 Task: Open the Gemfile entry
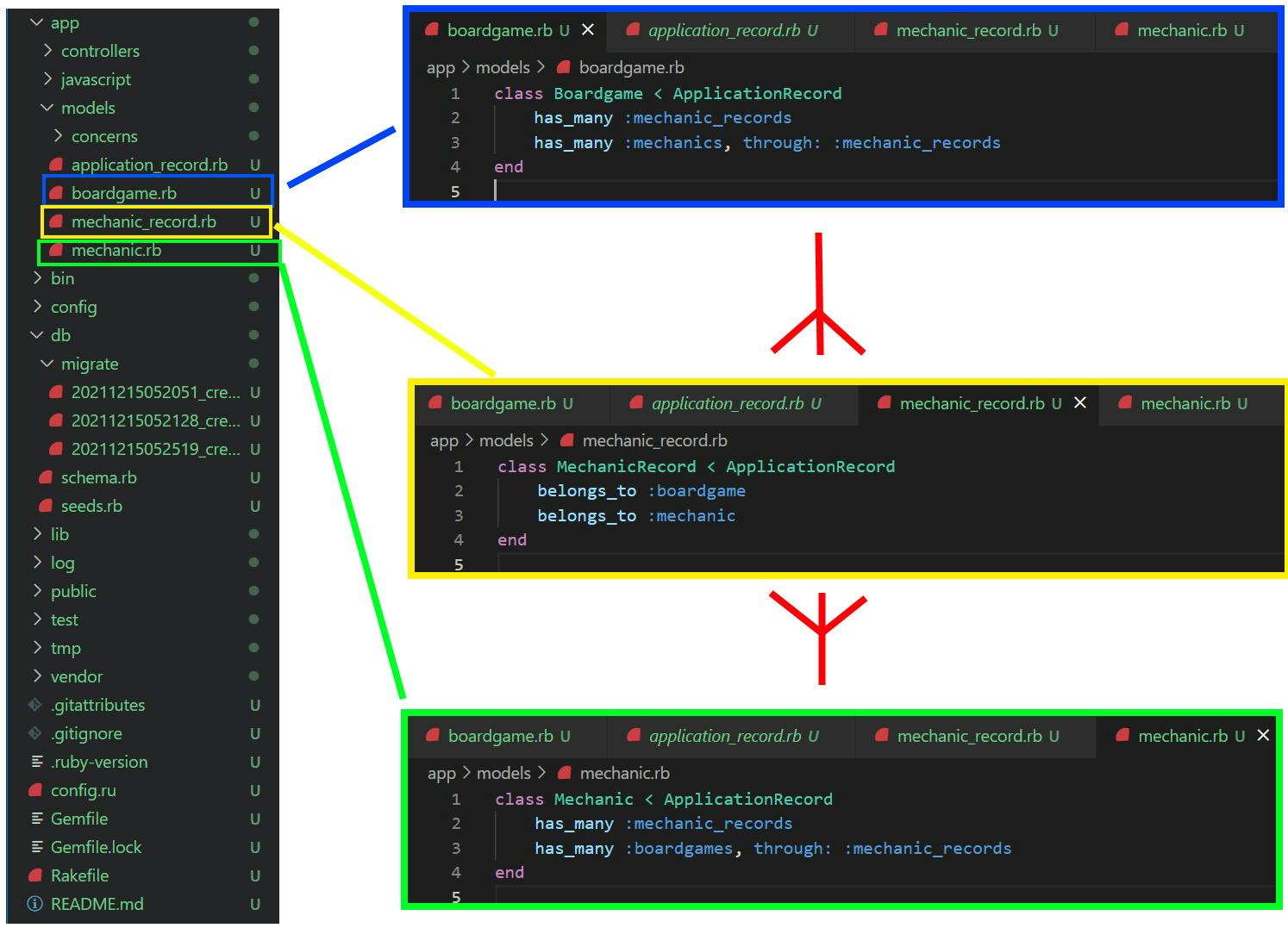coord(79,819)
